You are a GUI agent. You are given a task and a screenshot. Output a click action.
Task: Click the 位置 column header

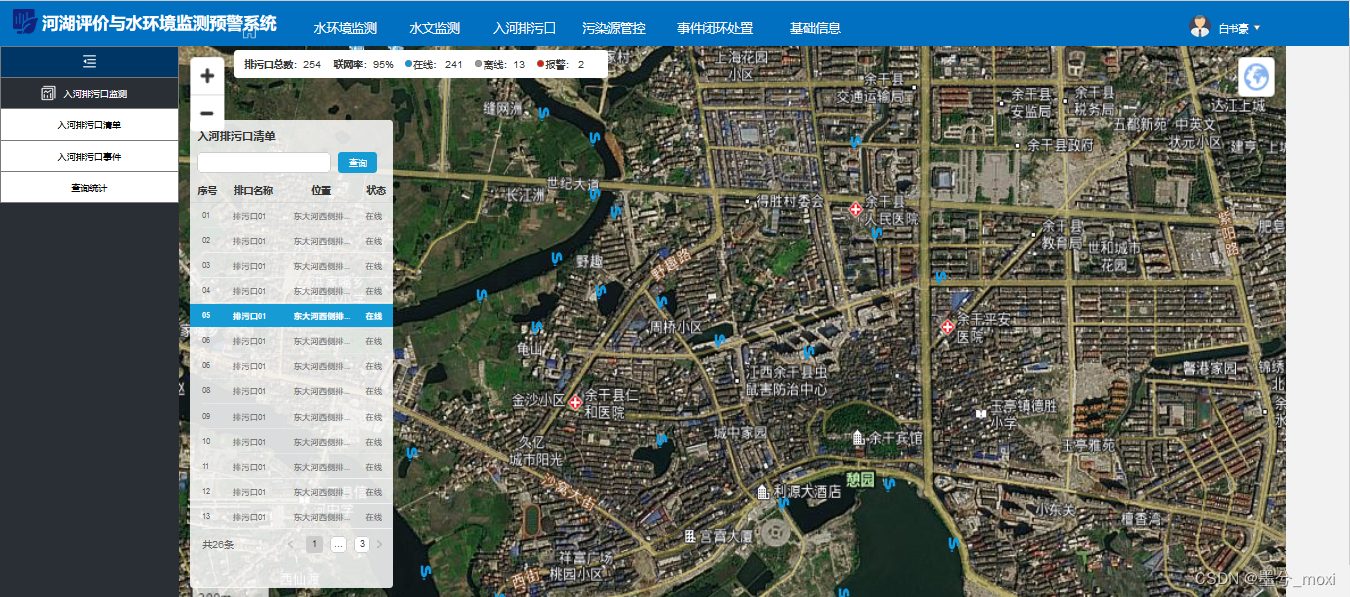[x=321, y=190]
